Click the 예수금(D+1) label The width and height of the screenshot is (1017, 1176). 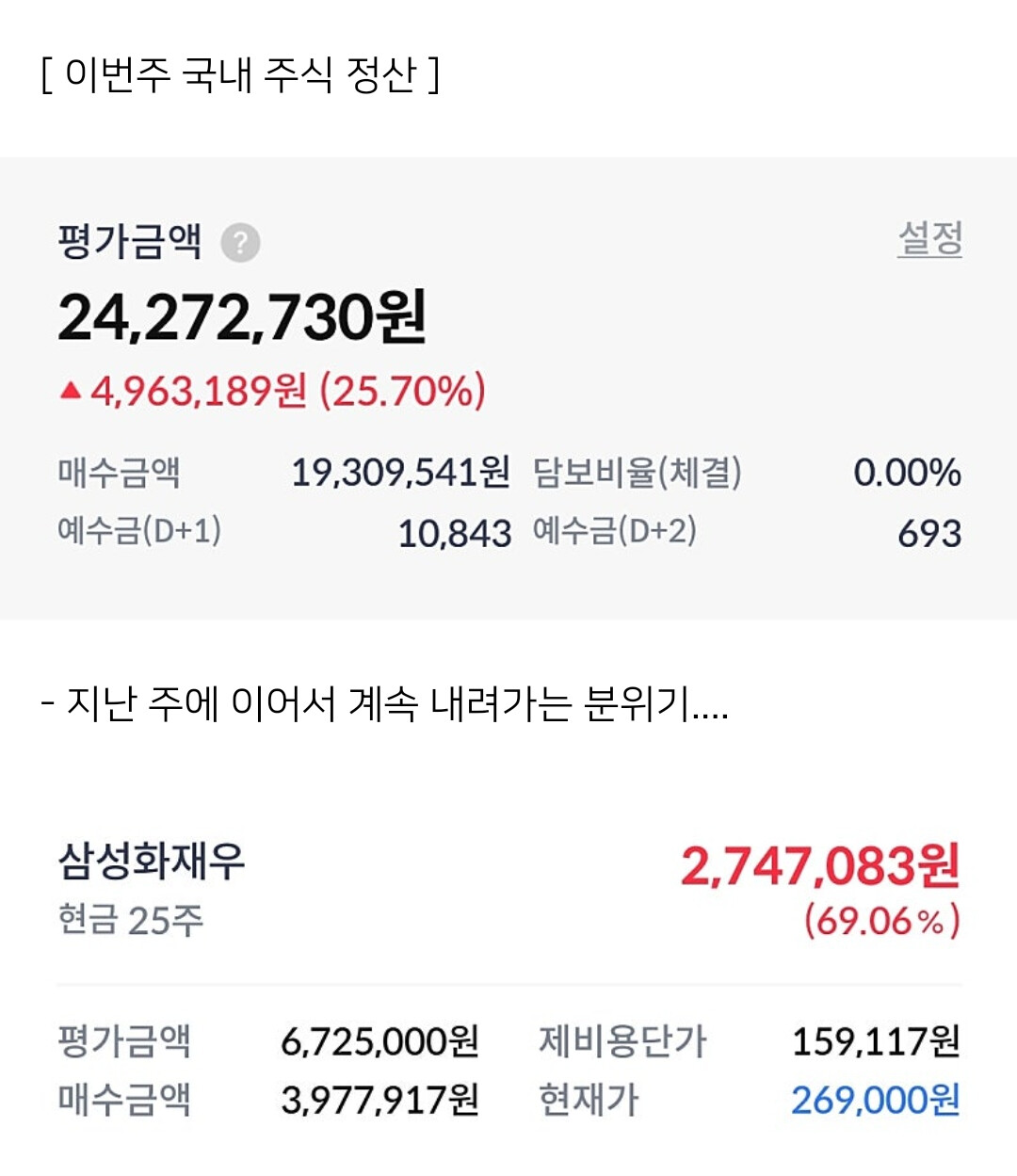coord(139,531)
